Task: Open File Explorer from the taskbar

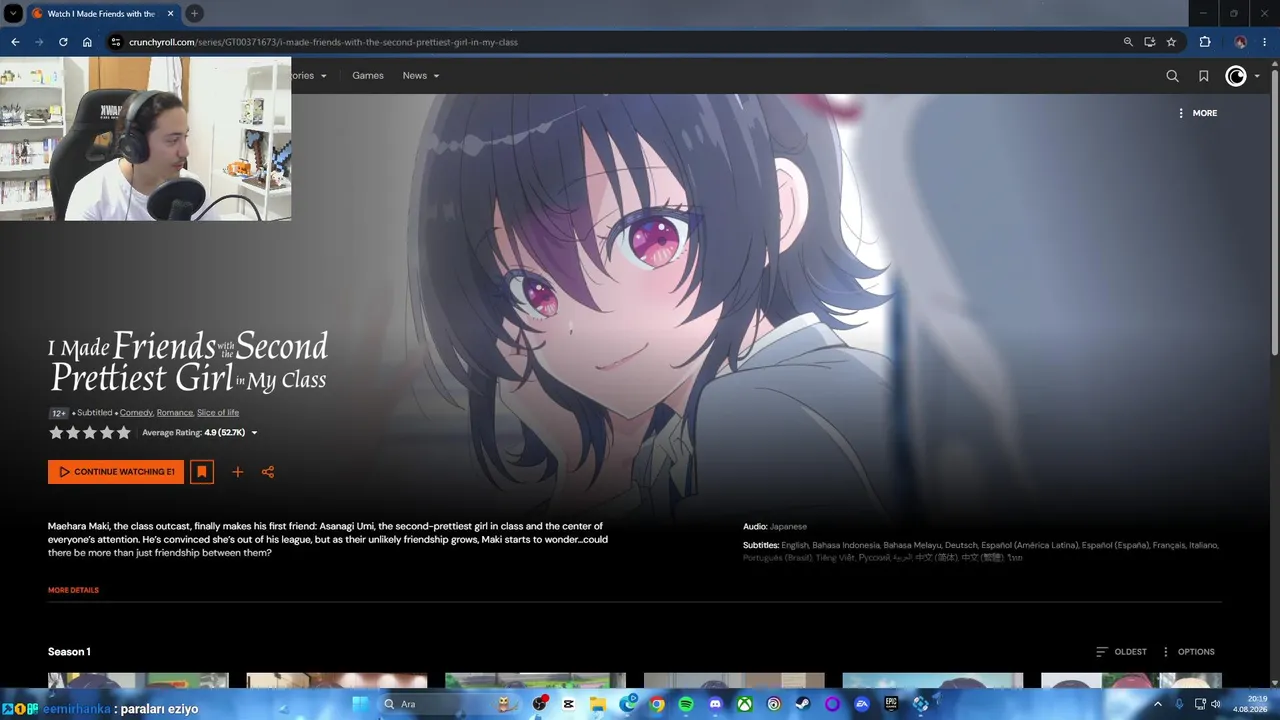Action: (599, 704)
